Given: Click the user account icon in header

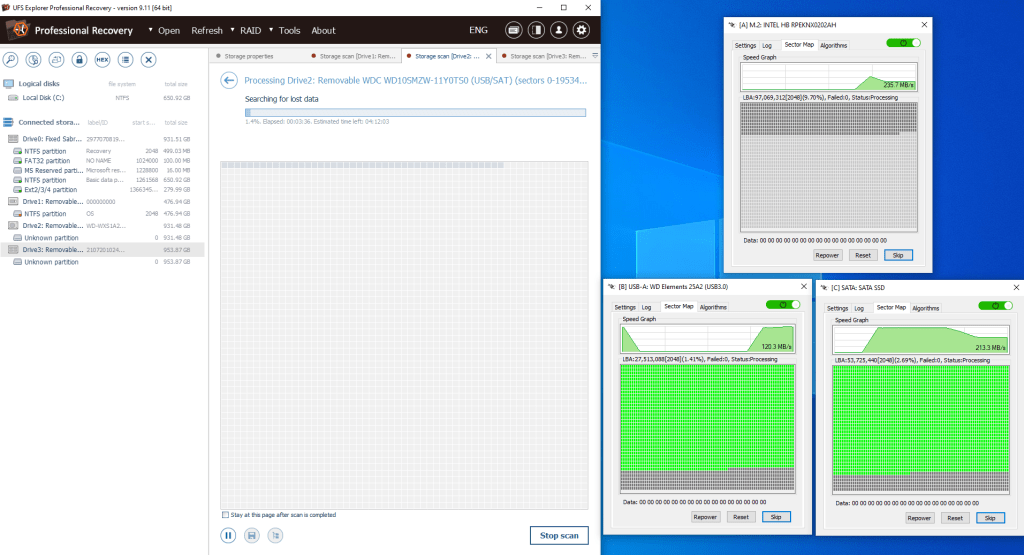Looking at the screenshot, I should pyautogui.click(x=559, y=30).
